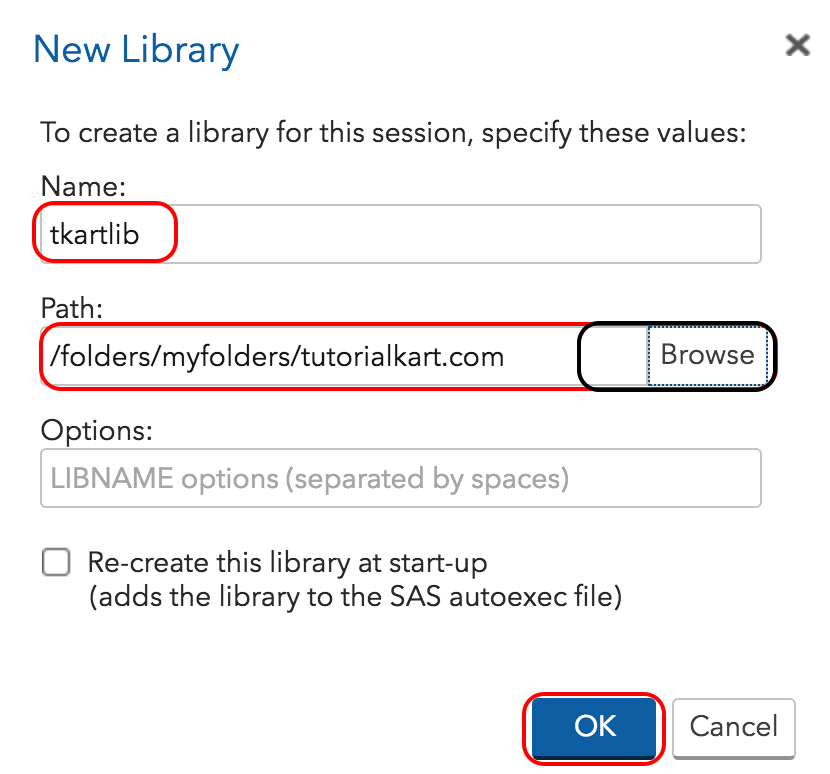Viewport: 830px width, 774px height.
Task: Enable Re-create this library at start-up
Action: (x=56, y=562)
